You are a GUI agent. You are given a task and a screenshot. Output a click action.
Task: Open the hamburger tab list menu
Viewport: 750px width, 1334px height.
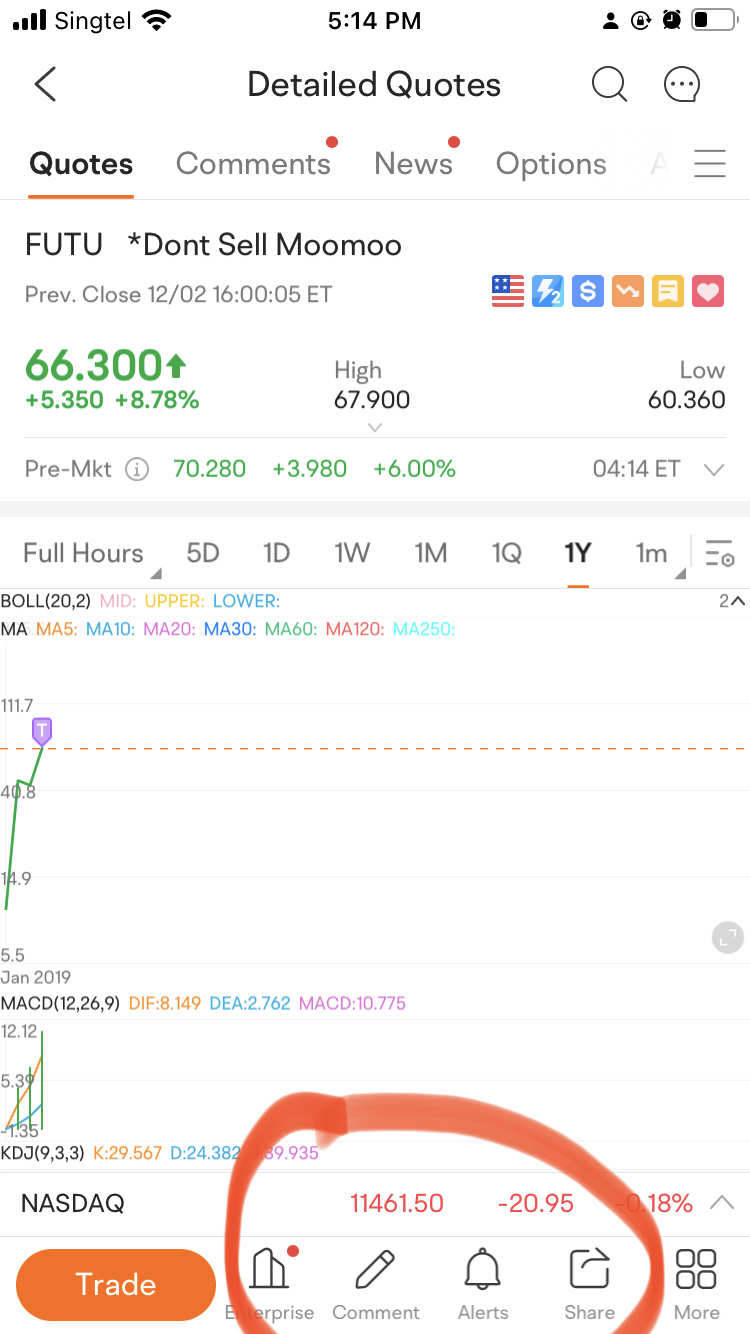click(709, 163)
